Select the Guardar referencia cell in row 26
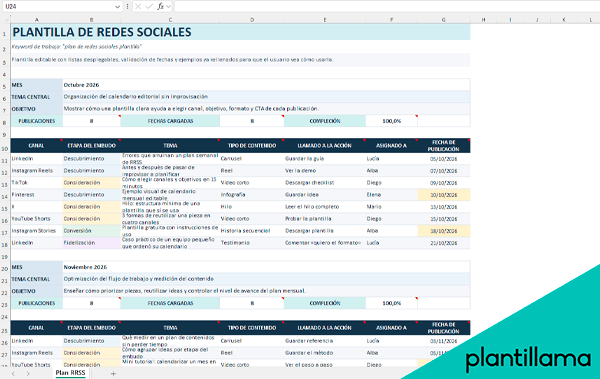Viewport: 600px width, 379px height. pyautogui.click(x=324, y=341)
